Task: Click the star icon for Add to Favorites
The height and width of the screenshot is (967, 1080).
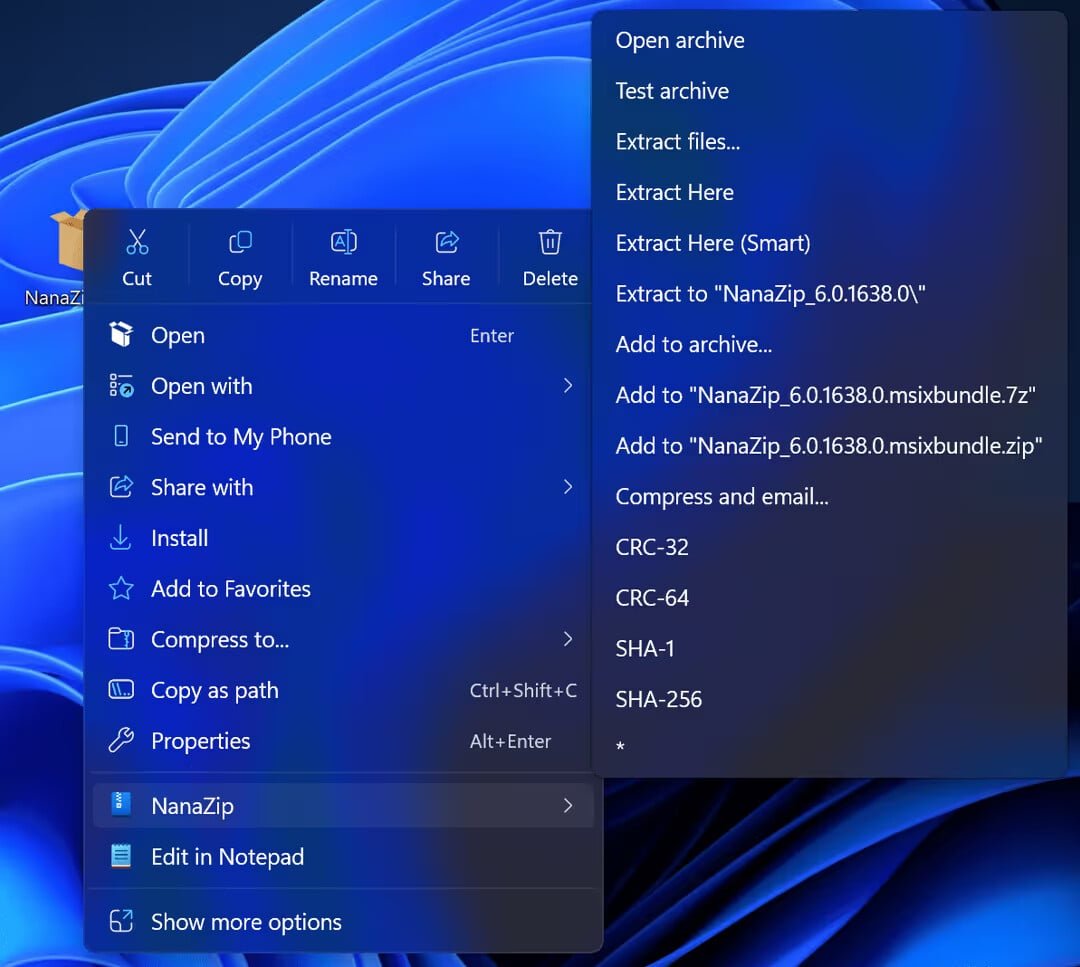Action: point(121,588)
